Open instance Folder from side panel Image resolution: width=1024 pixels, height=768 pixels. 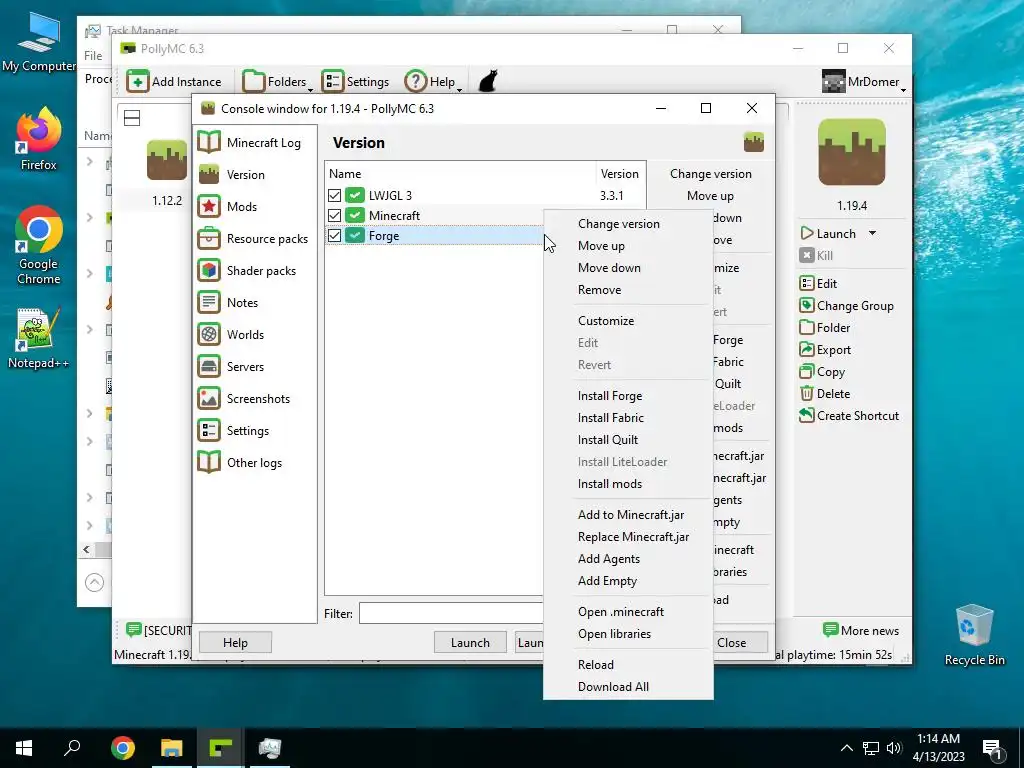pos(807,328)
